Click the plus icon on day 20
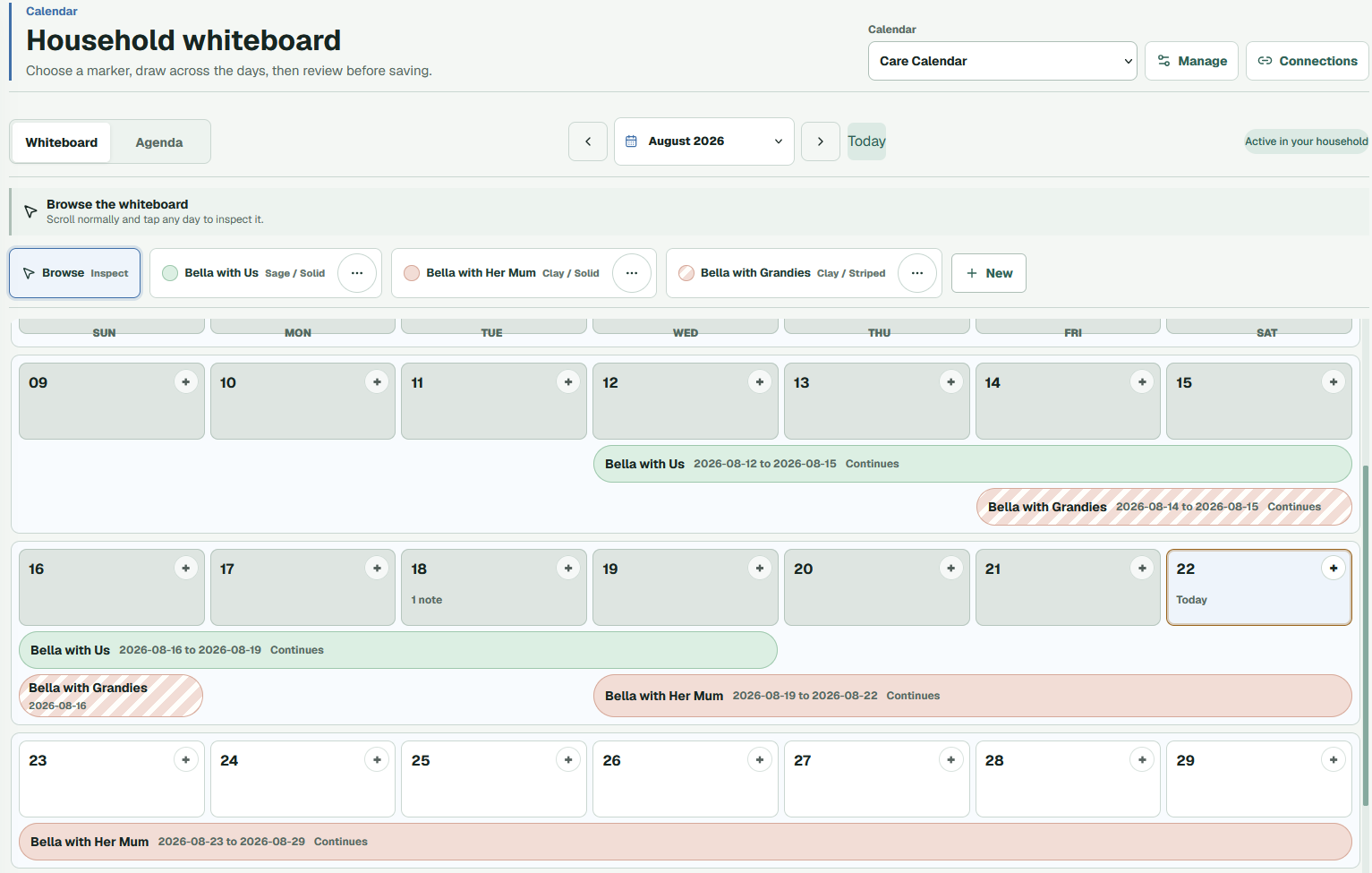Screen dimensions: 1372x873 951,569
